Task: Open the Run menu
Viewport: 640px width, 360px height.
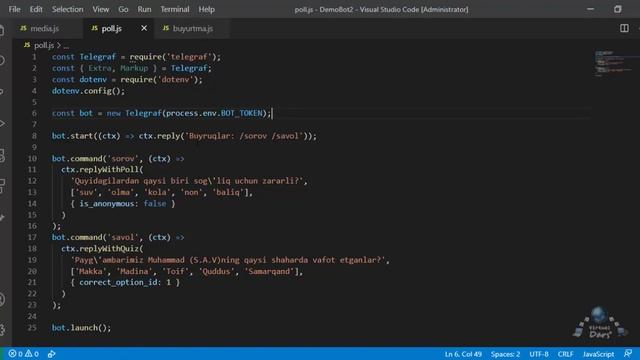Action: (x=144, y=9)
